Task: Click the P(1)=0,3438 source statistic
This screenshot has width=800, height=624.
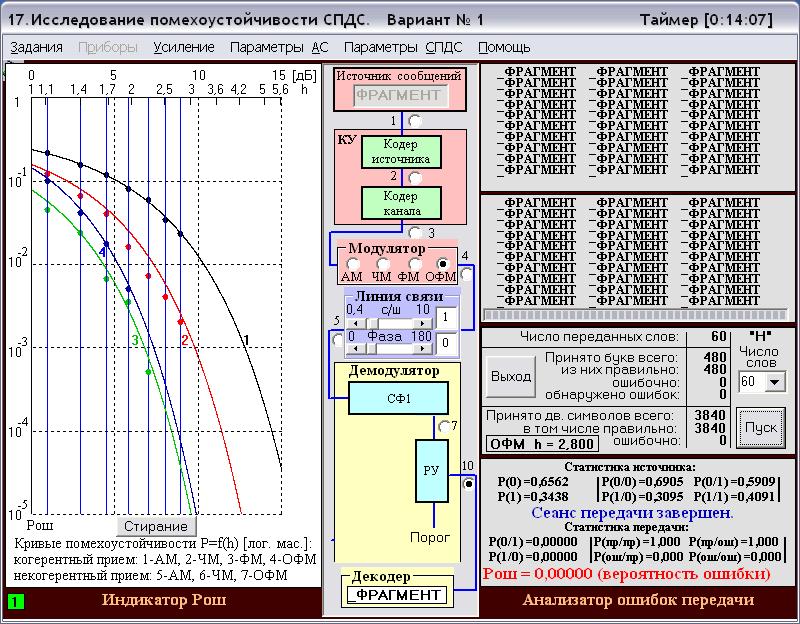Action: [533, 496]
